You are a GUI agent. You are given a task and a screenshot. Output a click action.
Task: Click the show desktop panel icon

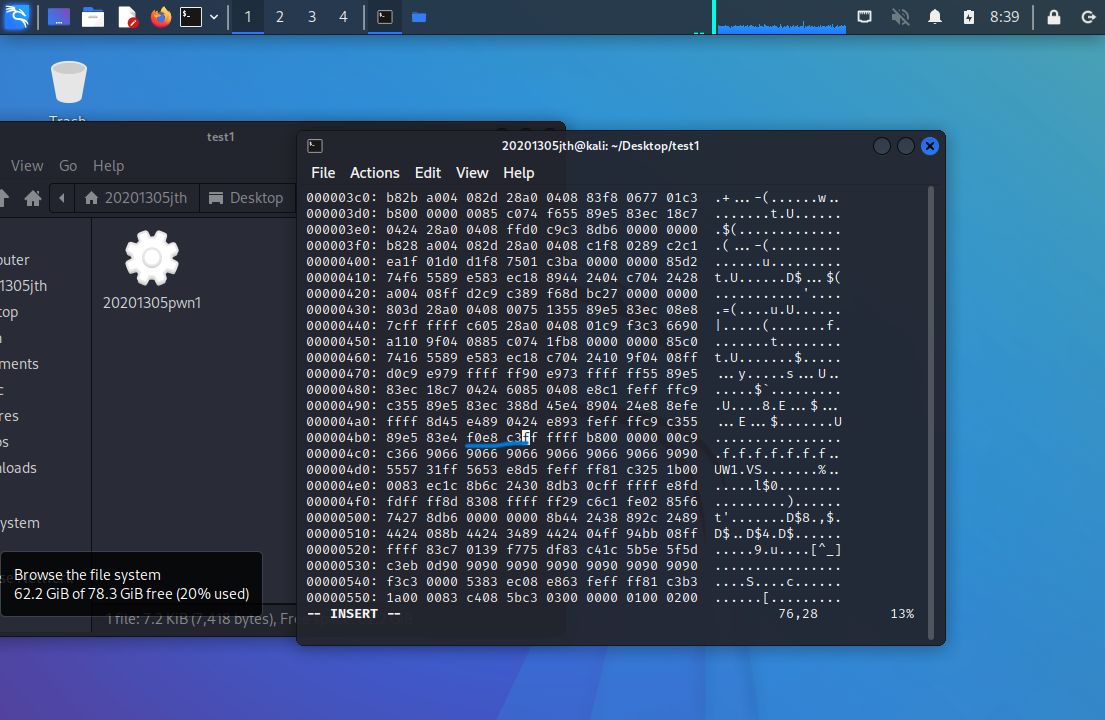(59, 16)
